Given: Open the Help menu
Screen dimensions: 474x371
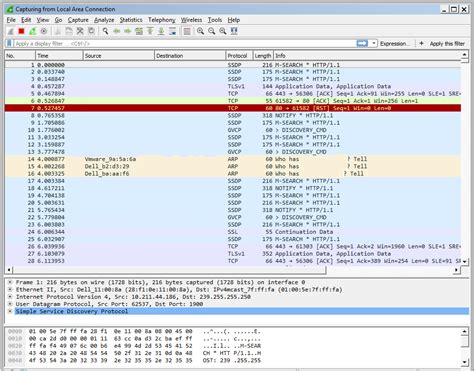Looking at the screenshot, I should (x=234, y=20).
